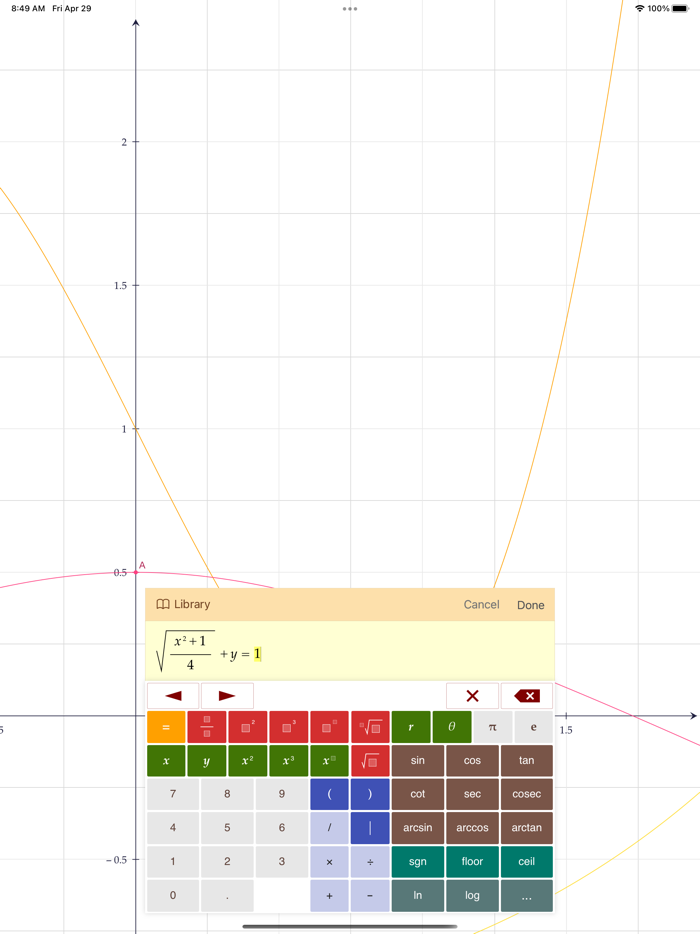Insert the log function
Image resolution: width=700 pixels, height=934 pixels.
[472, 896]
